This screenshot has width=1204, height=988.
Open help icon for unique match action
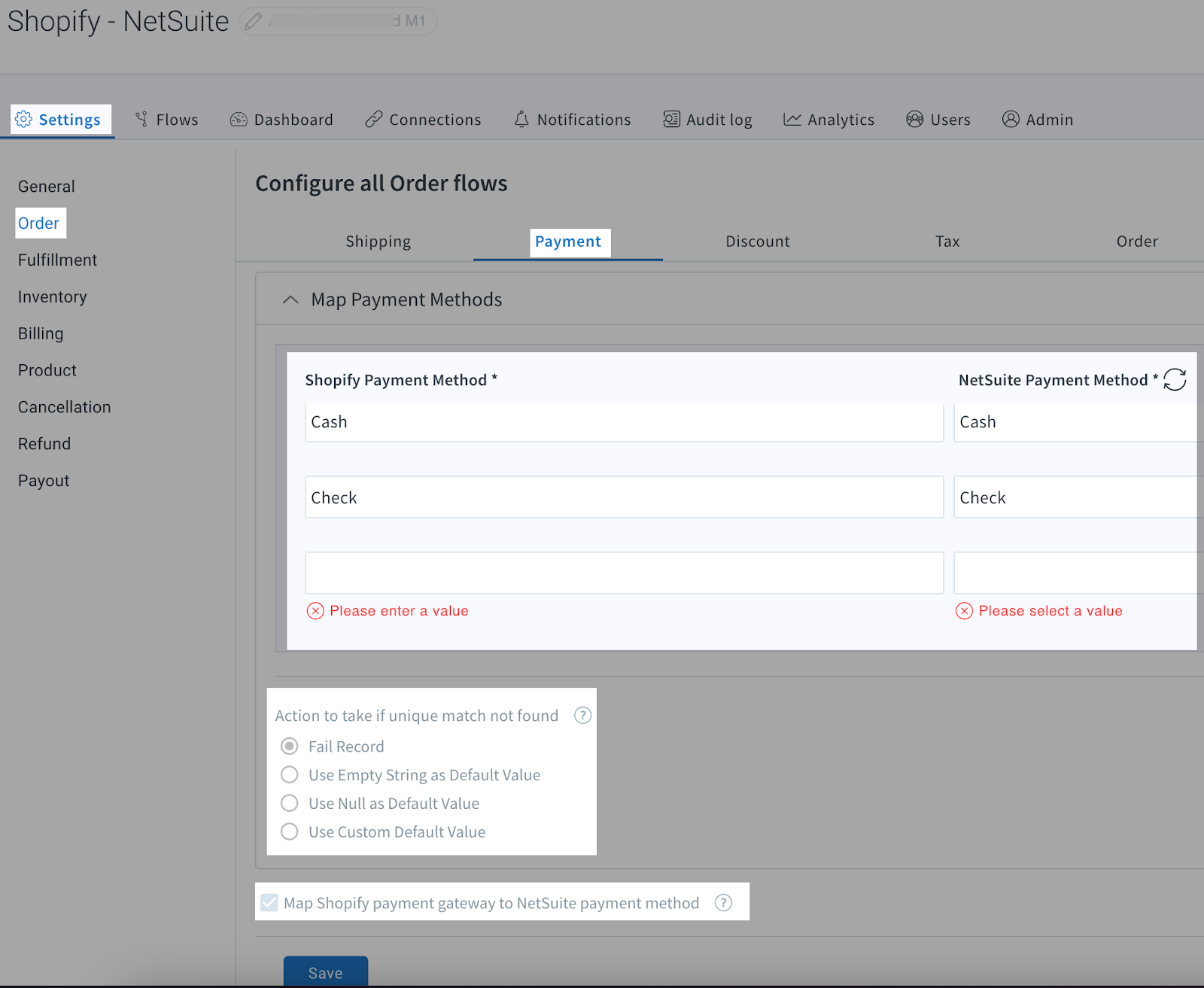[582, 716]
